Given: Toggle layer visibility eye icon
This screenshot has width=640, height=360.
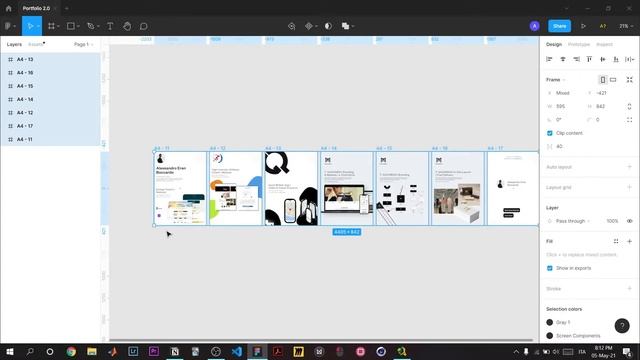Looking at the screenshot, I should 629,221.
